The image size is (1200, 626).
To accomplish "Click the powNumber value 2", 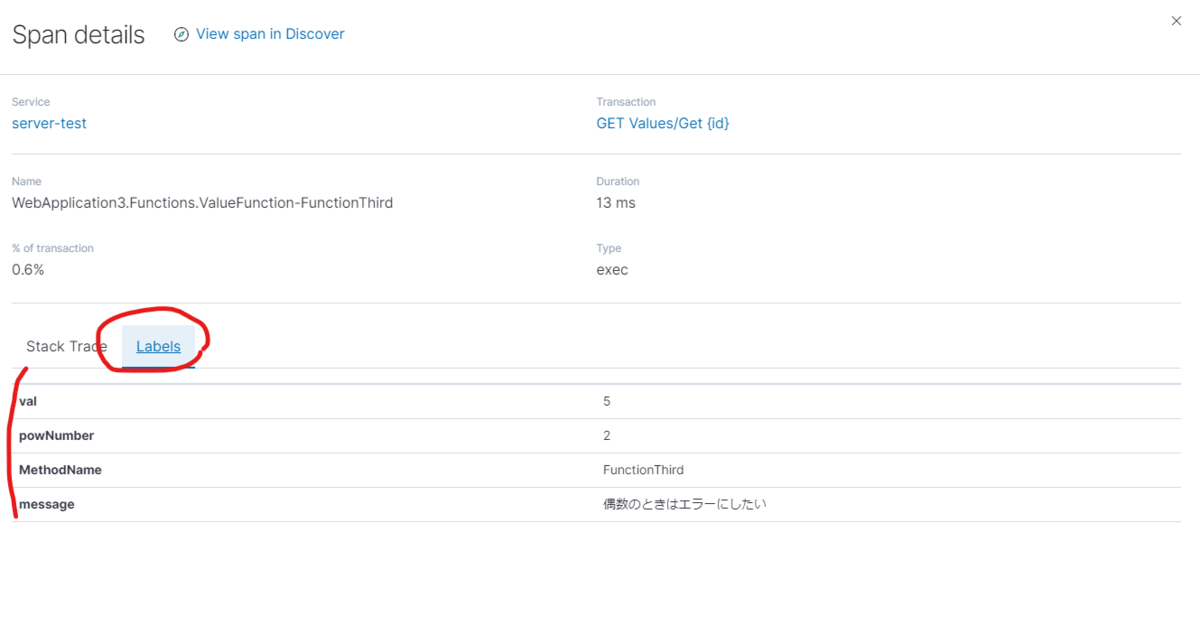I will pos(607,436).
